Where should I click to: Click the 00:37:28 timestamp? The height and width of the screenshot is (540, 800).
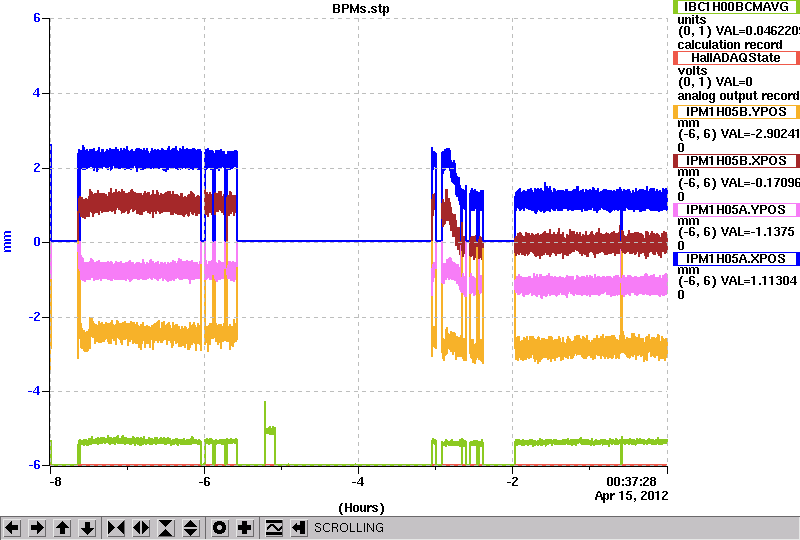(631, 482)
